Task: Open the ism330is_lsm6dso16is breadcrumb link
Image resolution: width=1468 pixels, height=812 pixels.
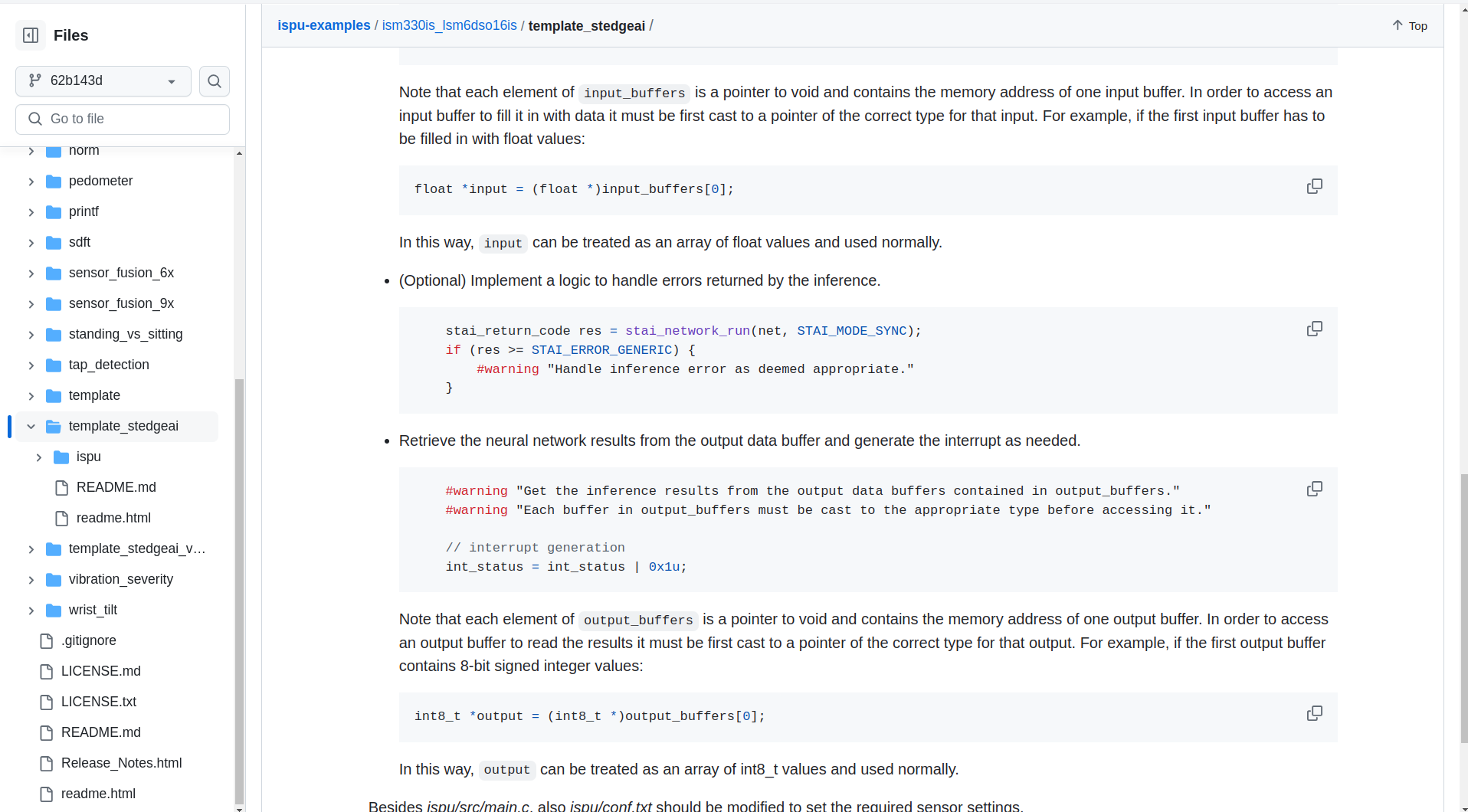Action: [449, 25]
